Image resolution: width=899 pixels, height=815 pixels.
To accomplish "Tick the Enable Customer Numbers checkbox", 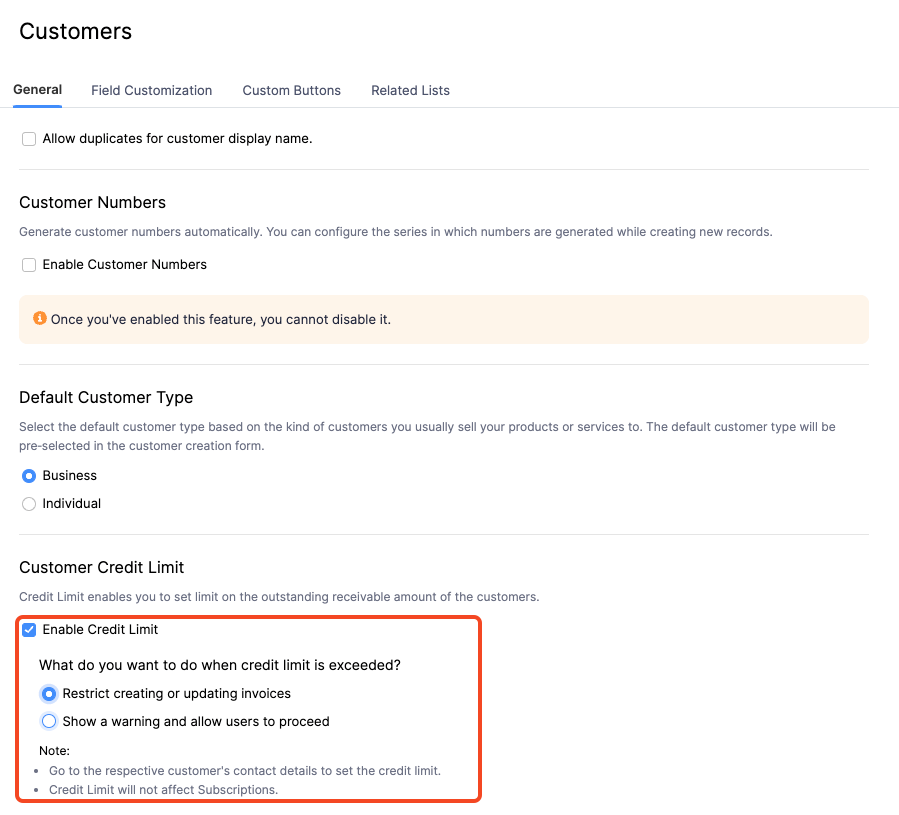I will tap(29, 265).
